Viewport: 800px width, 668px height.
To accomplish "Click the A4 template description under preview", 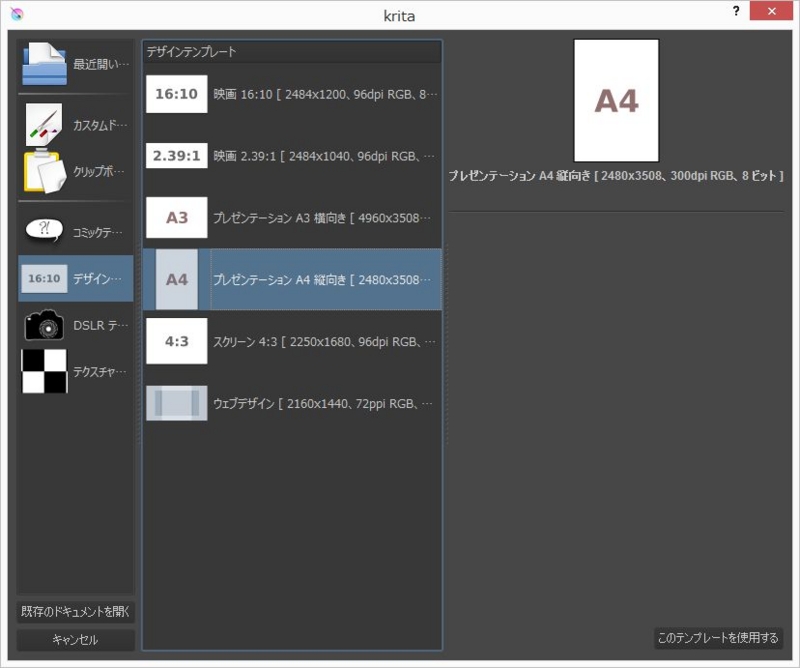I will (x=616, y=176).
